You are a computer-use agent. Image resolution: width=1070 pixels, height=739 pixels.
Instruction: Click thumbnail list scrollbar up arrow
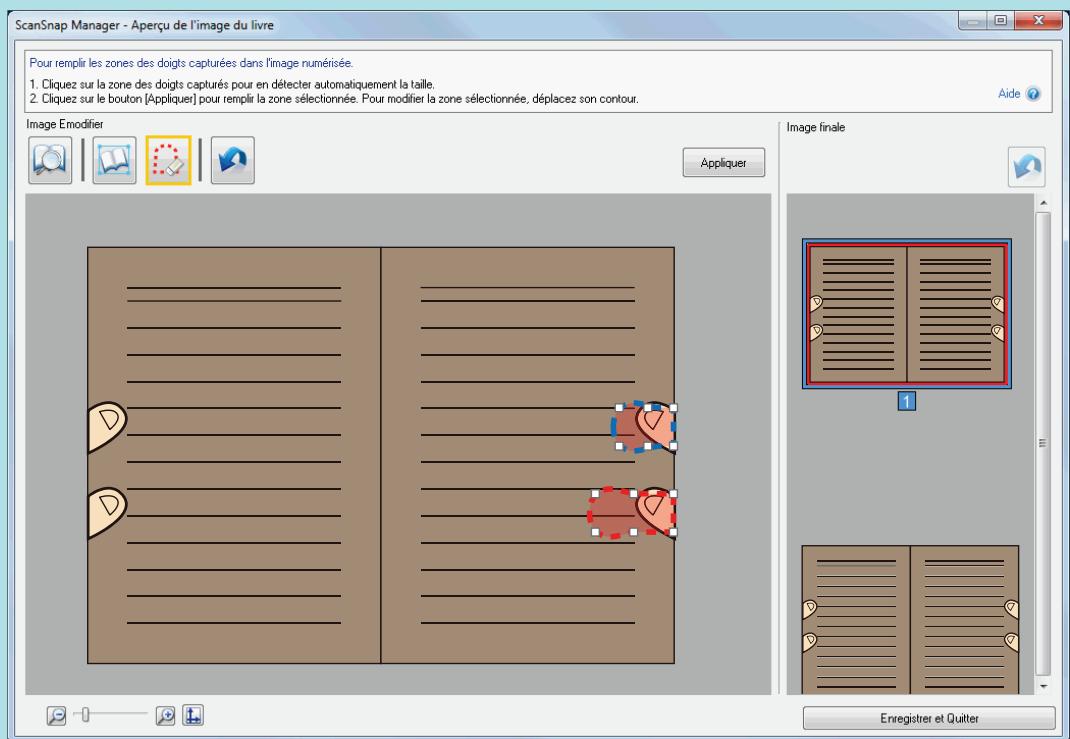[1043, 203]
